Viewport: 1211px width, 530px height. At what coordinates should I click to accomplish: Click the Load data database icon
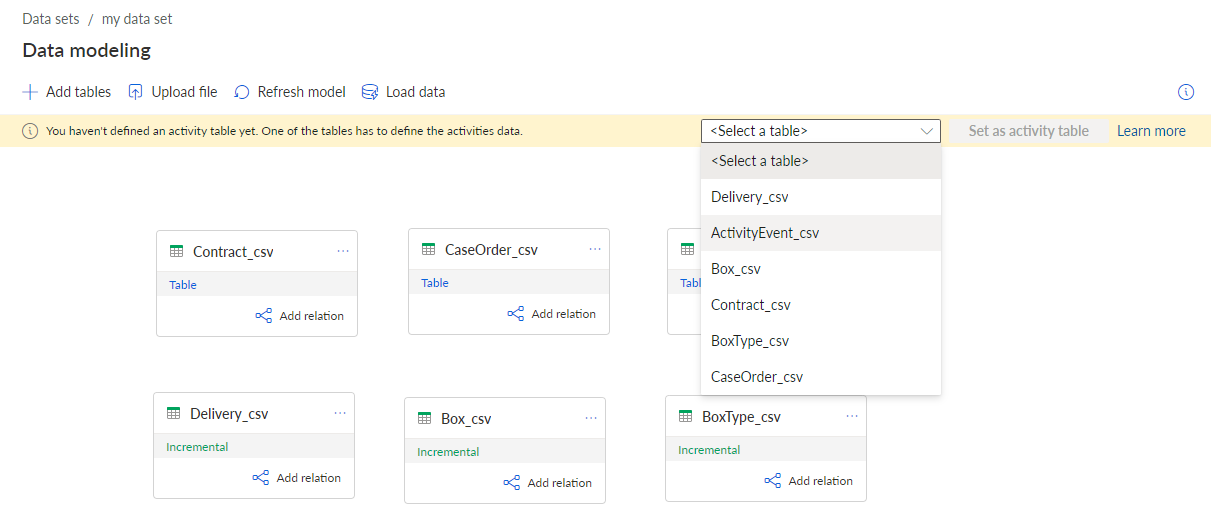click(370, 92)
